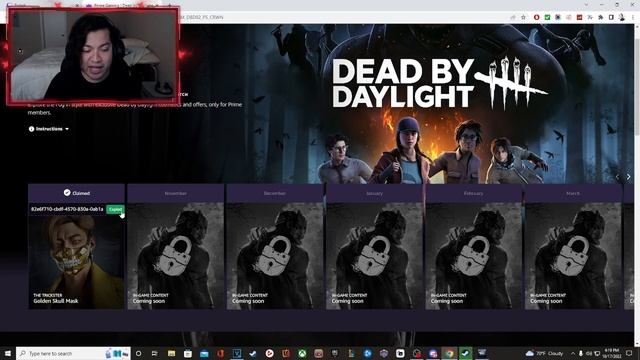The height and width of the screenshot is (360, 640).
Task: Select the February reward tab
Action: 473,193
